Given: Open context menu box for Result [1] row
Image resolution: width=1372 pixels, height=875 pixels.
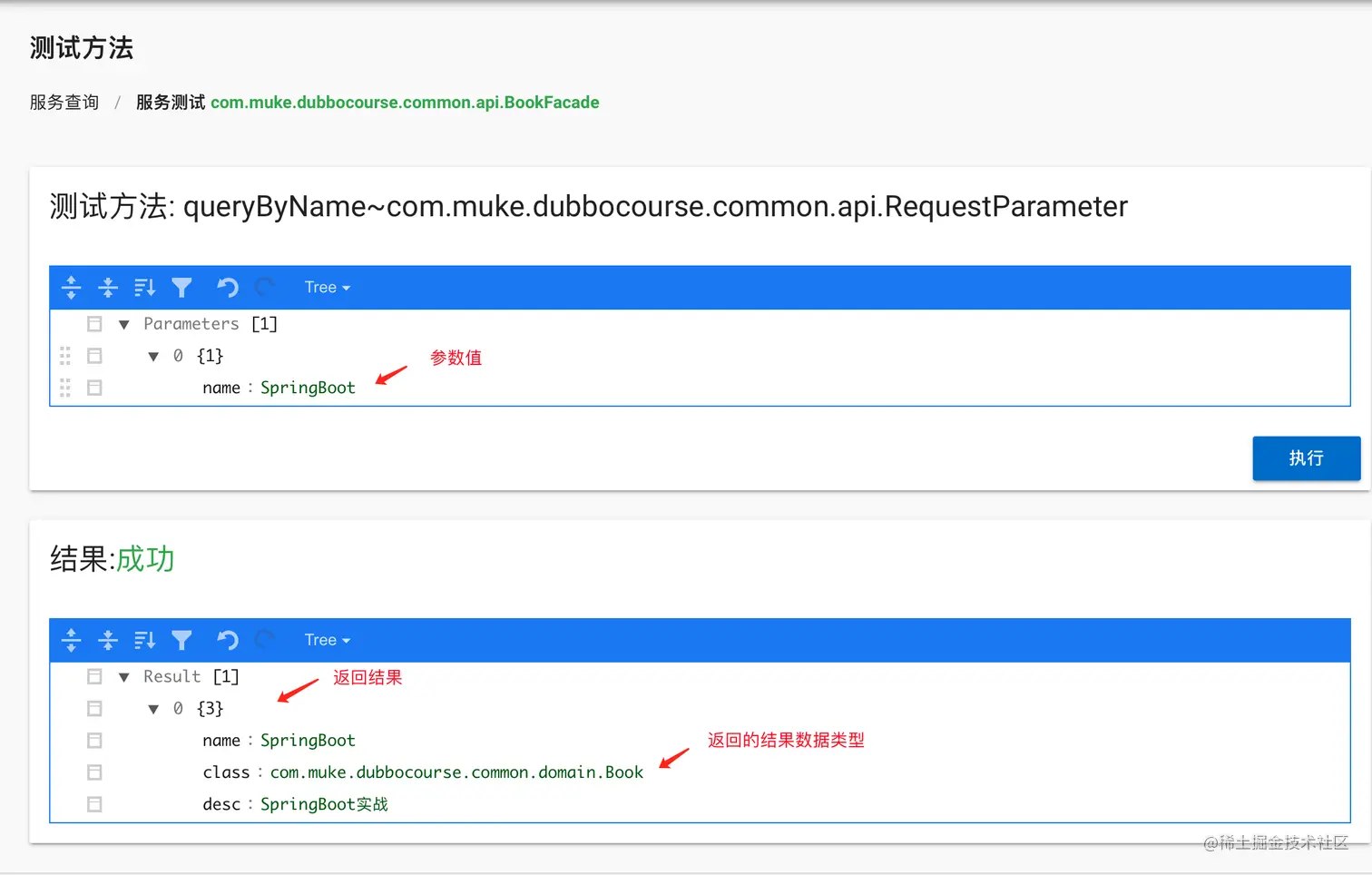Looking at the screenshot, I should (x=94, y=676).
